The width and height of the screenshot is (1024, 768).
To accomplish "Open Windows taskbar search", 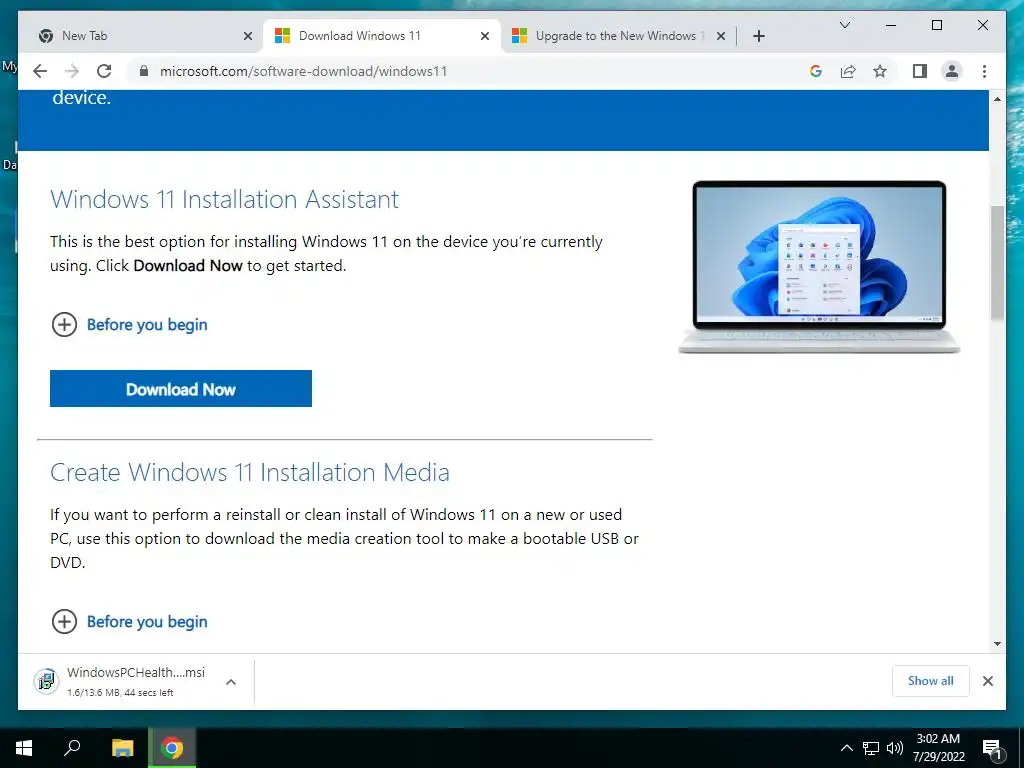I will [72, 748].
